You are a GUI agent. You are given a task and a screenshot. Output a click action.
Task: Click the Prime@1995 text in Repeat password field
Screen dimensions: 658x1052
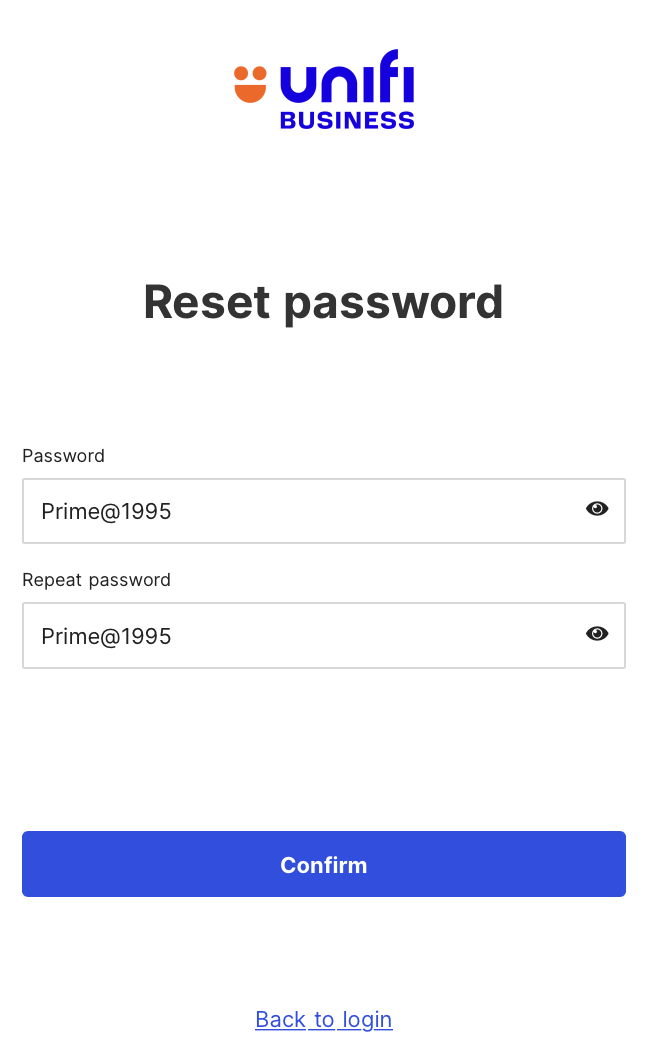[x=106, y=636]
